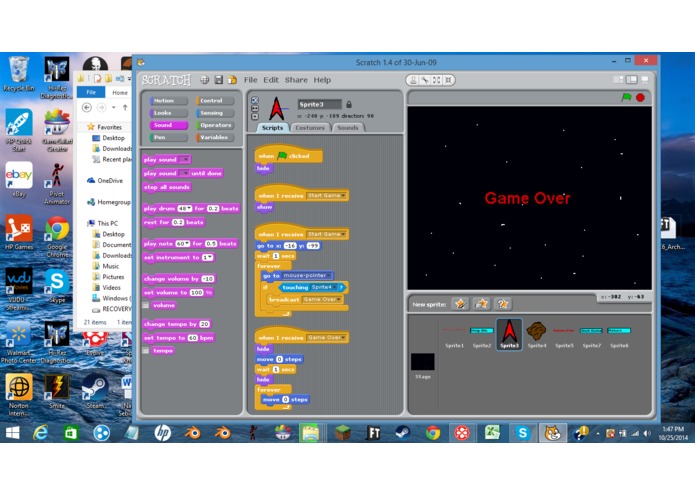Select the shrink sprite tool

coord(448,80)
